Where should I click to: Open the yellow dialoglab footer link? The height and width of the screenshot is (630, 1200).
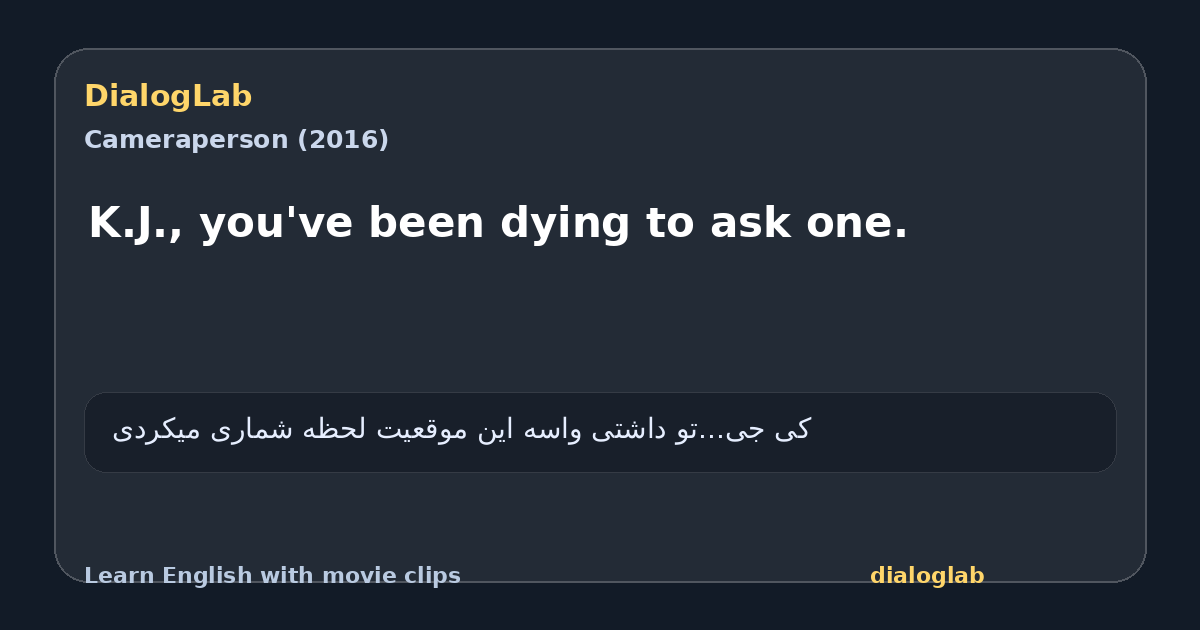click(x=927, y=576)
